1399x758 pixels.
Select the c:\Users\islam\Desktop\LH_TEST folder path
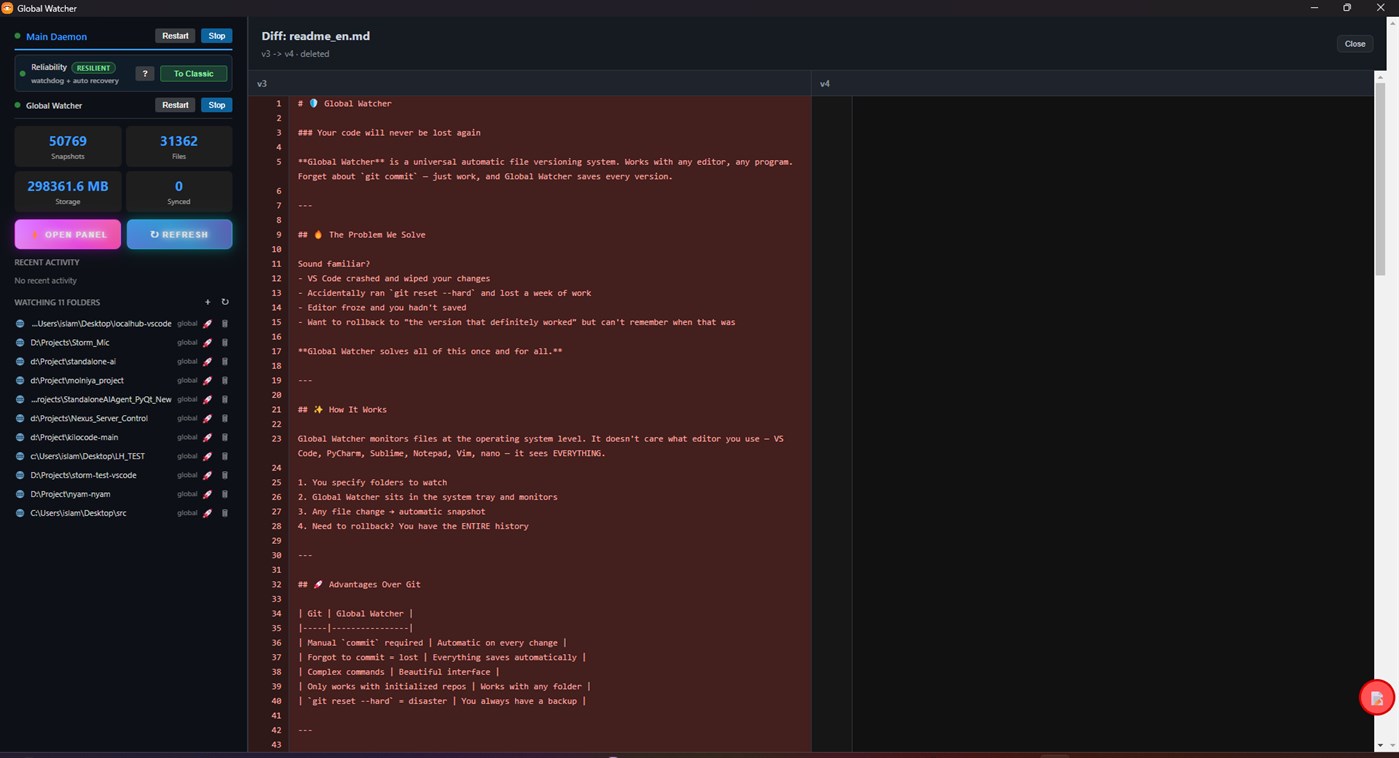(88, 457)
